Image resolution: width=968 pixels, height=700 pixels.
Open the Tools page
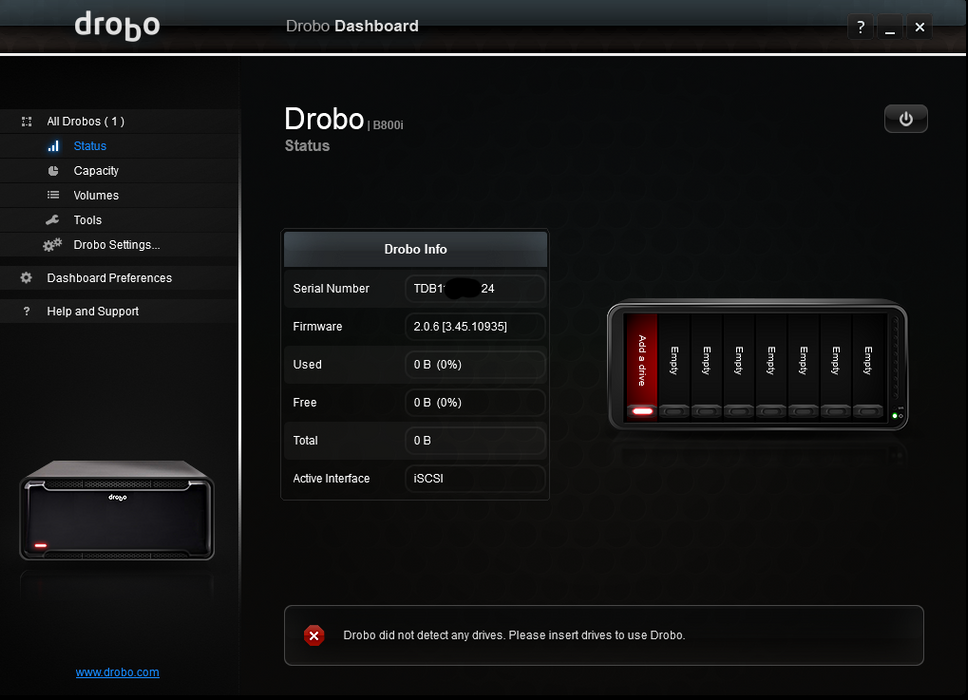(x=120, y=220)
